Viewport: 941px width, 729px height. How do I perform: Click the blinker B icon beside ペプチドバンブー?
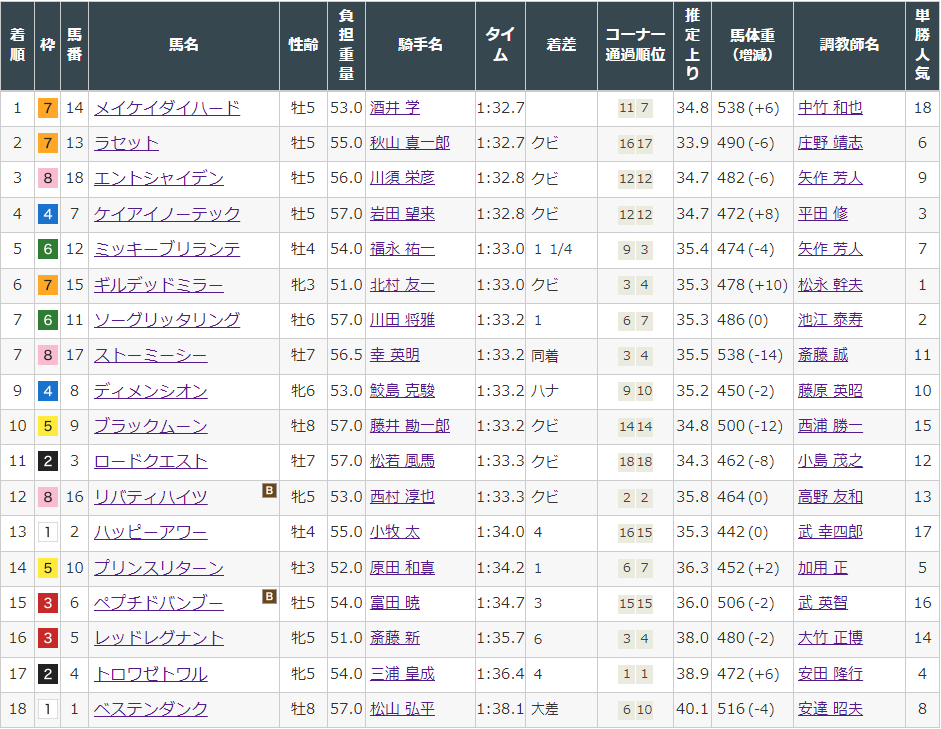click(269, 596)
